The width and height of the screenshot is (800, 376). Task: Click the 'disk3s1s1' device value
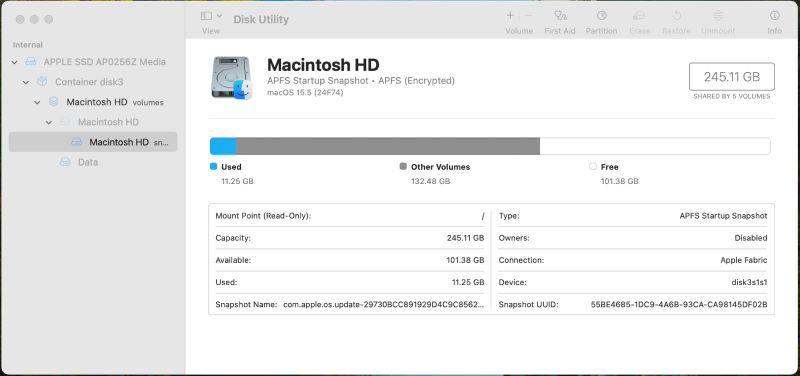coord(749,282)
